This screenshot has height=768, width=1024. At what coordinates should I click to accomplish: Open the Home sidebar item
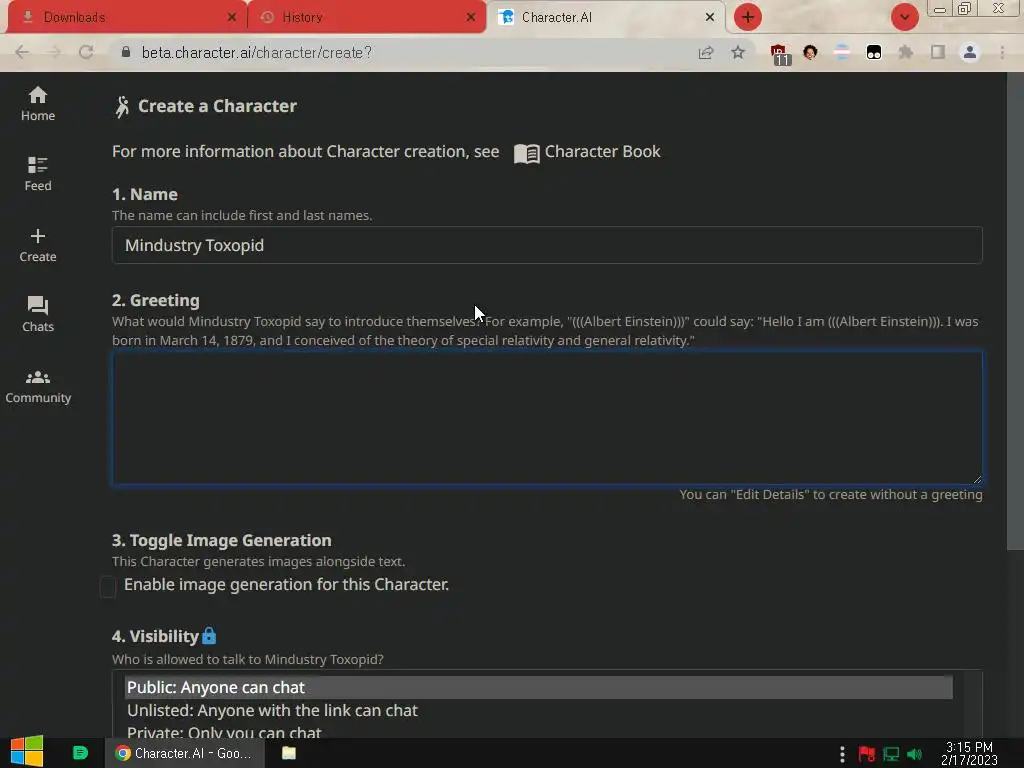(x=38, y=104)
